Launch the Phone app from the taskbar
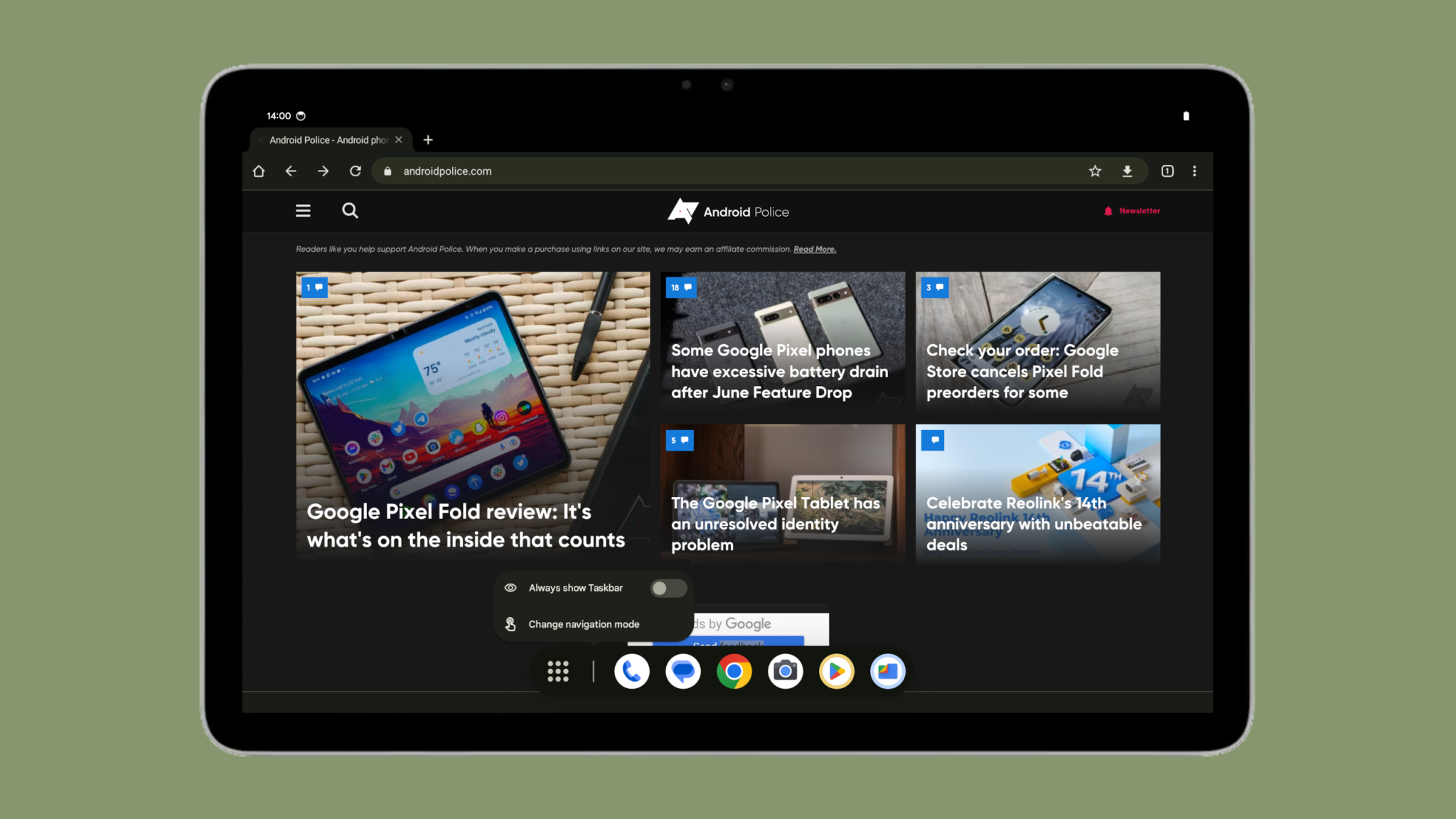This screenshot has width=1456, height=819. pyautogui.click(x=632, y=671)
